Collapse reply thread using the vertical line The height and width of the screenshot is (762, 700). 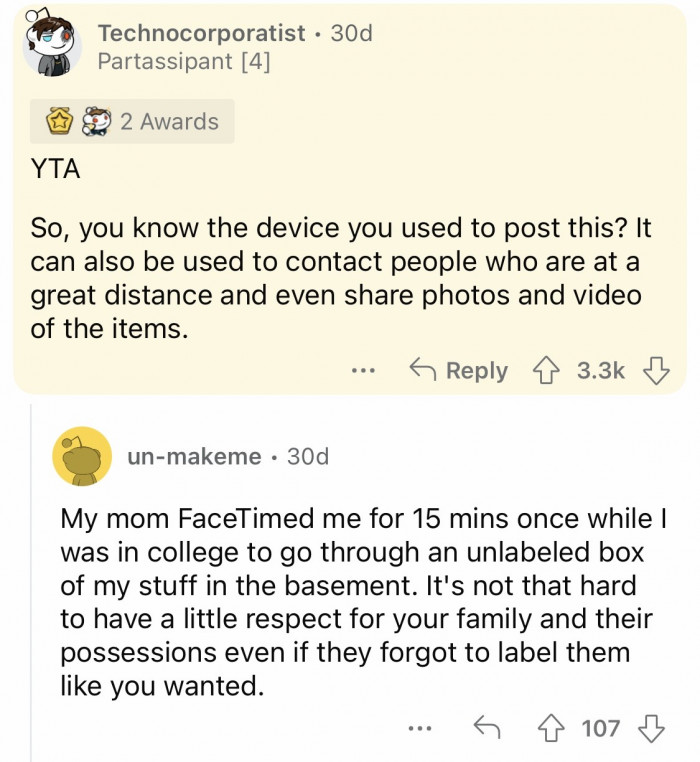point(31,580)
